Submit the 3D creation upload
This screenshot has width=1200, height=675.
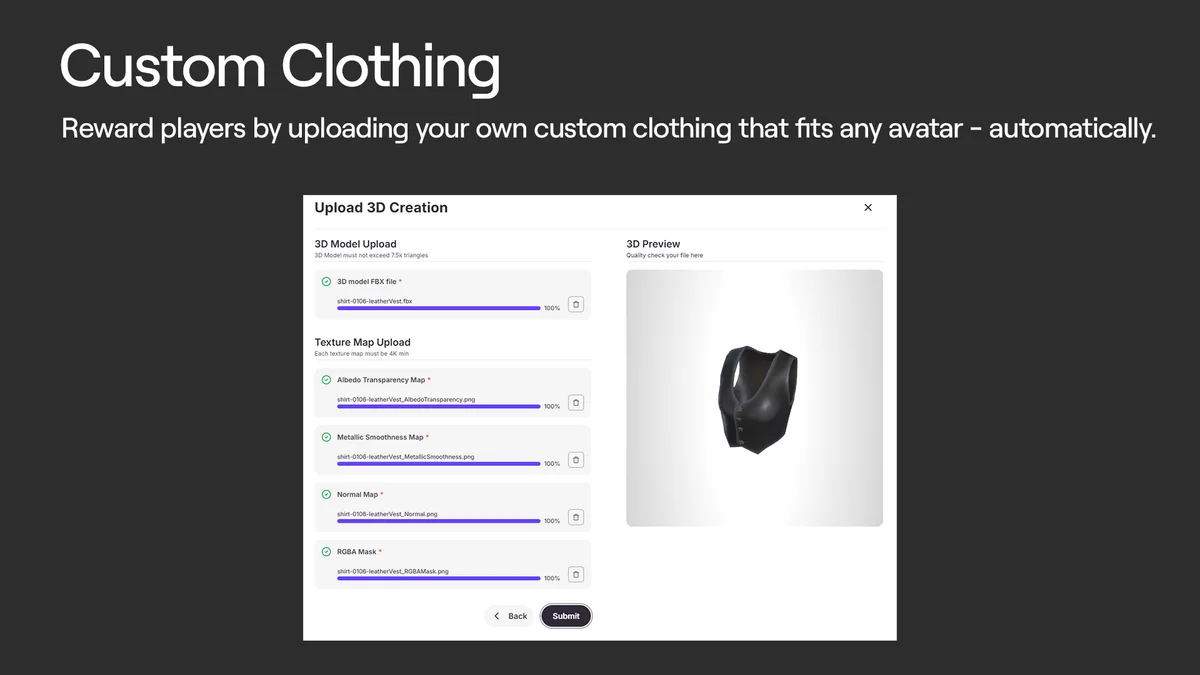pyautogui.click(x=566, y=616)
